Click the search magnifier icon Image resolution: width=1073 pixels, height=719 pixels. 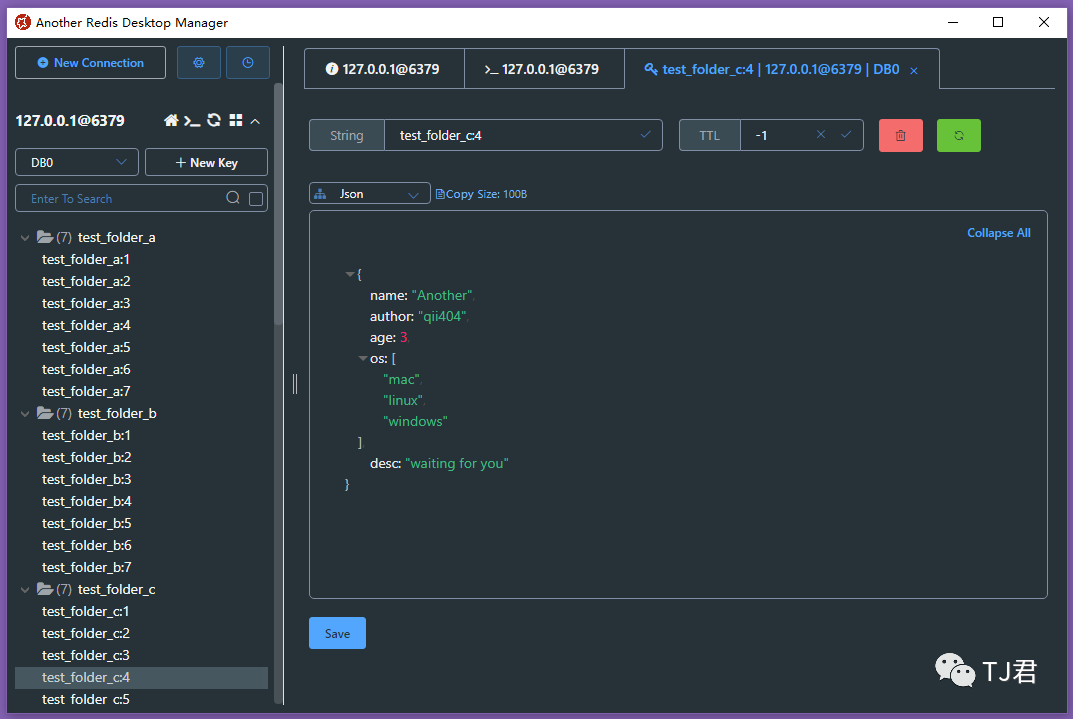click(x=233, y=198)
